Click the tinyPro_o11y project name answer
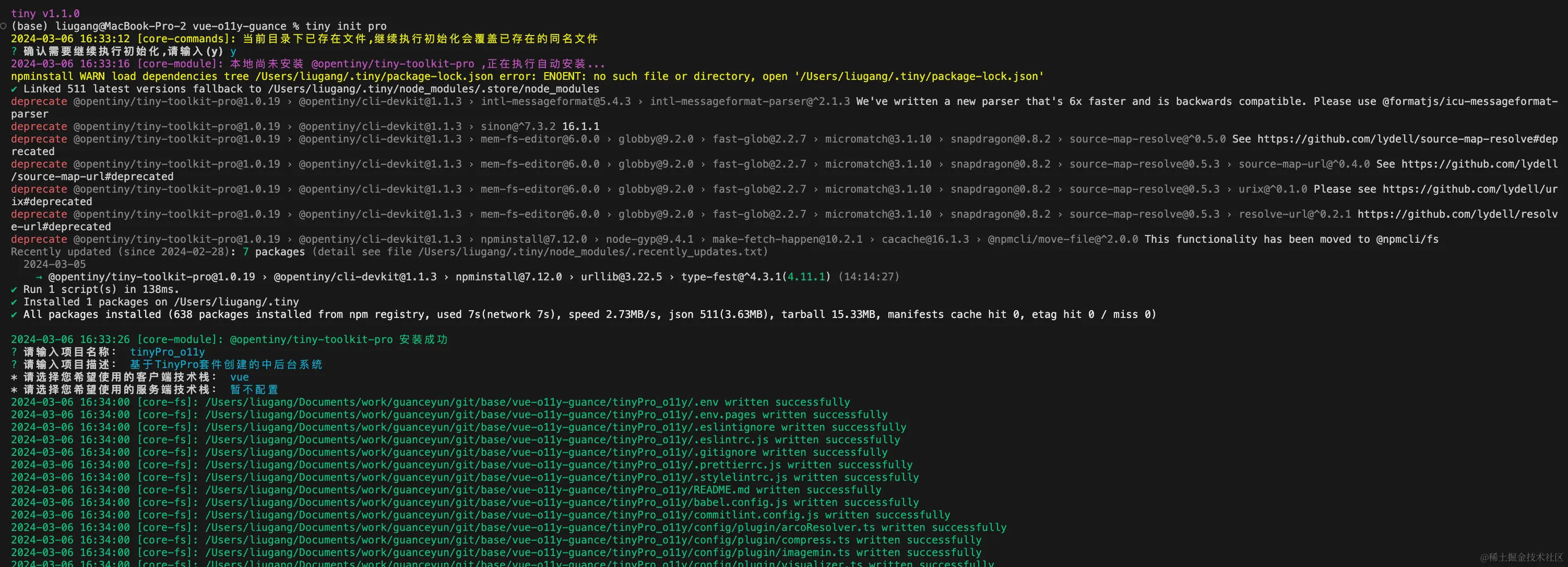The height and width of the screenshot is (567, 1568). 168,352
